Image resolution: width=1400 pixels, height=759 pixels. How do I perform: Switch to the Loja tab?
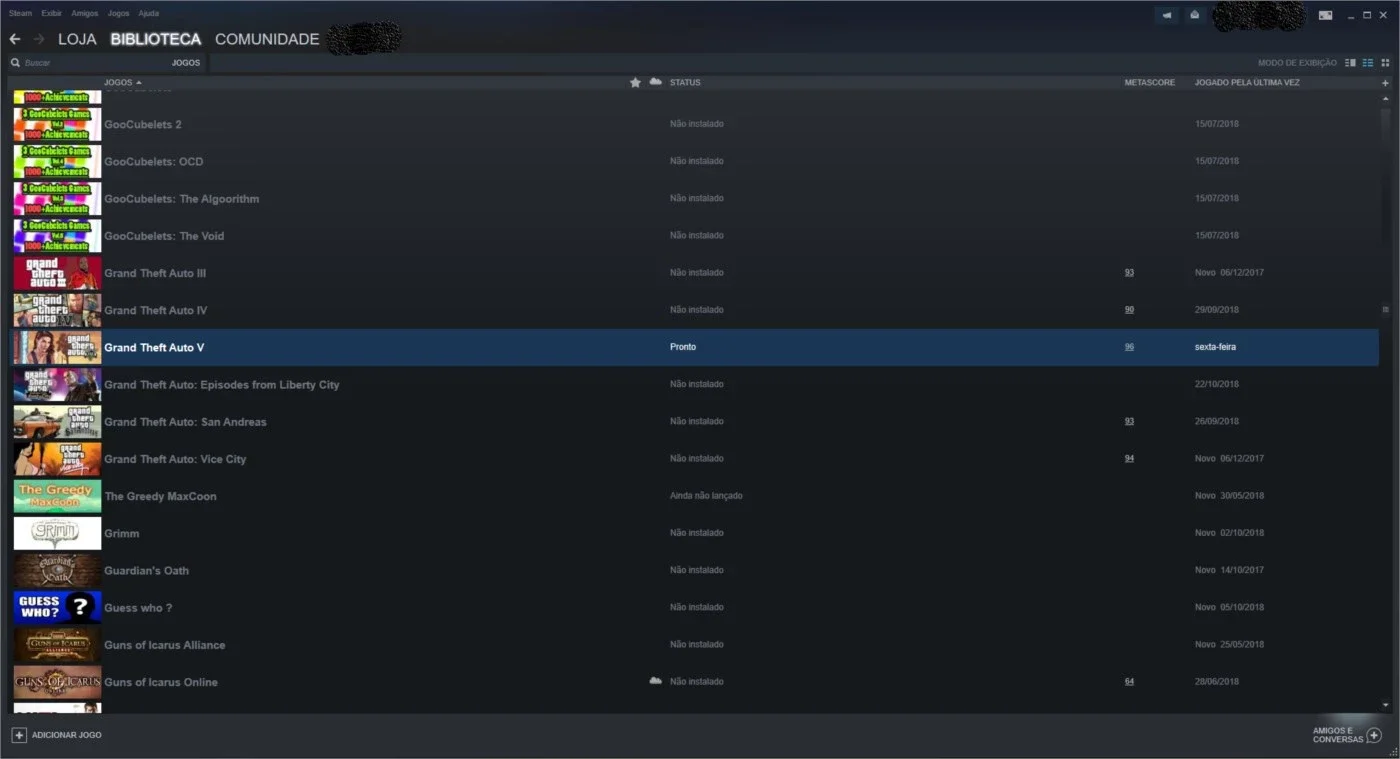click(x=77, y=39)
